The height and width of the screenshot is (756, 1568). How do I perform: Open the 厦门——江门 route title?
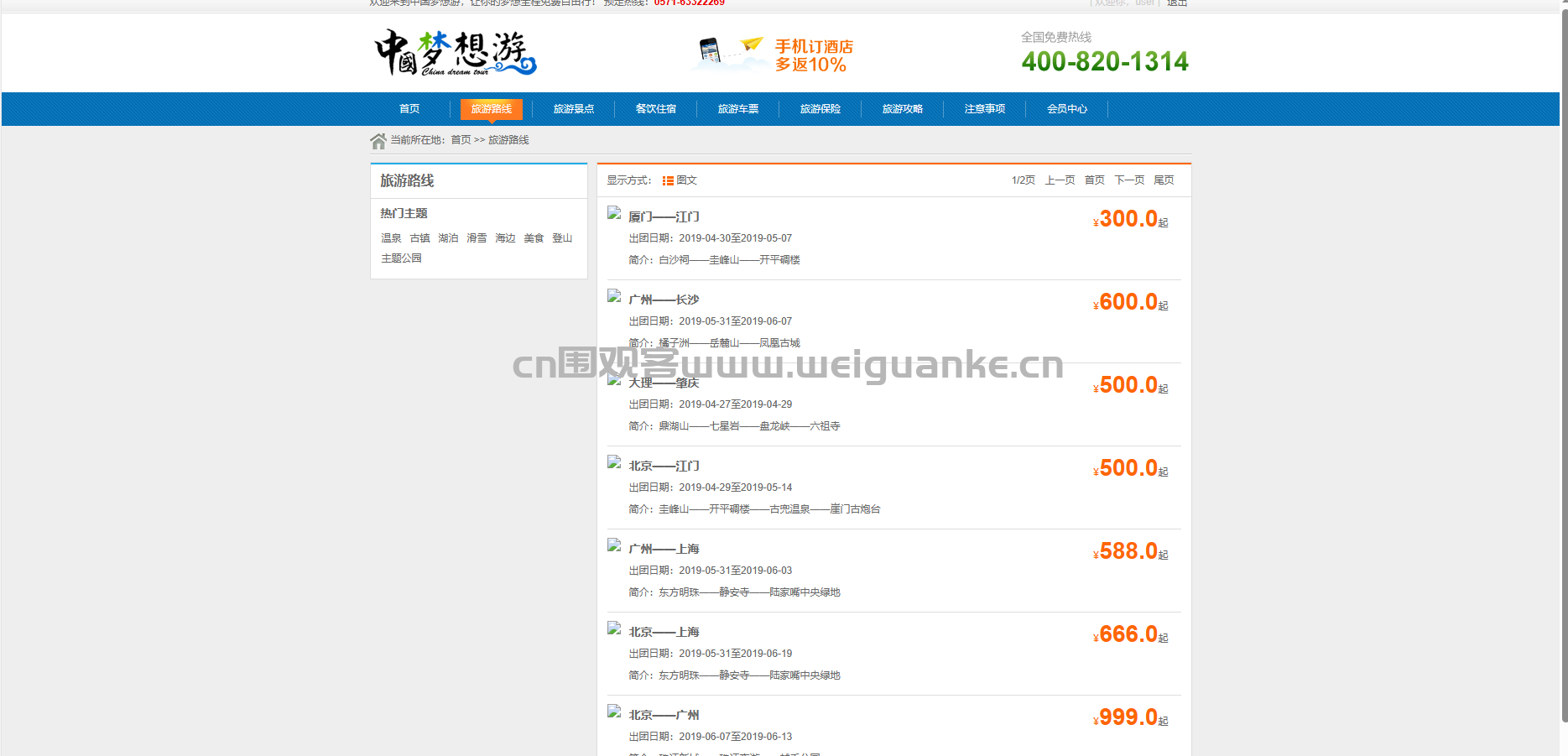664,216
